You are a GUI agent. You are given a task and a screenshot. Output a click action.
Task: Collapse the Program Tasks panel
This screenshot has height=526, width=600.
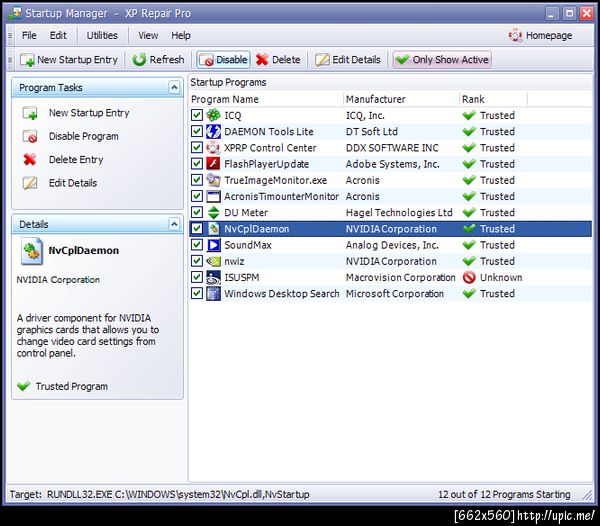pos(174,88)
